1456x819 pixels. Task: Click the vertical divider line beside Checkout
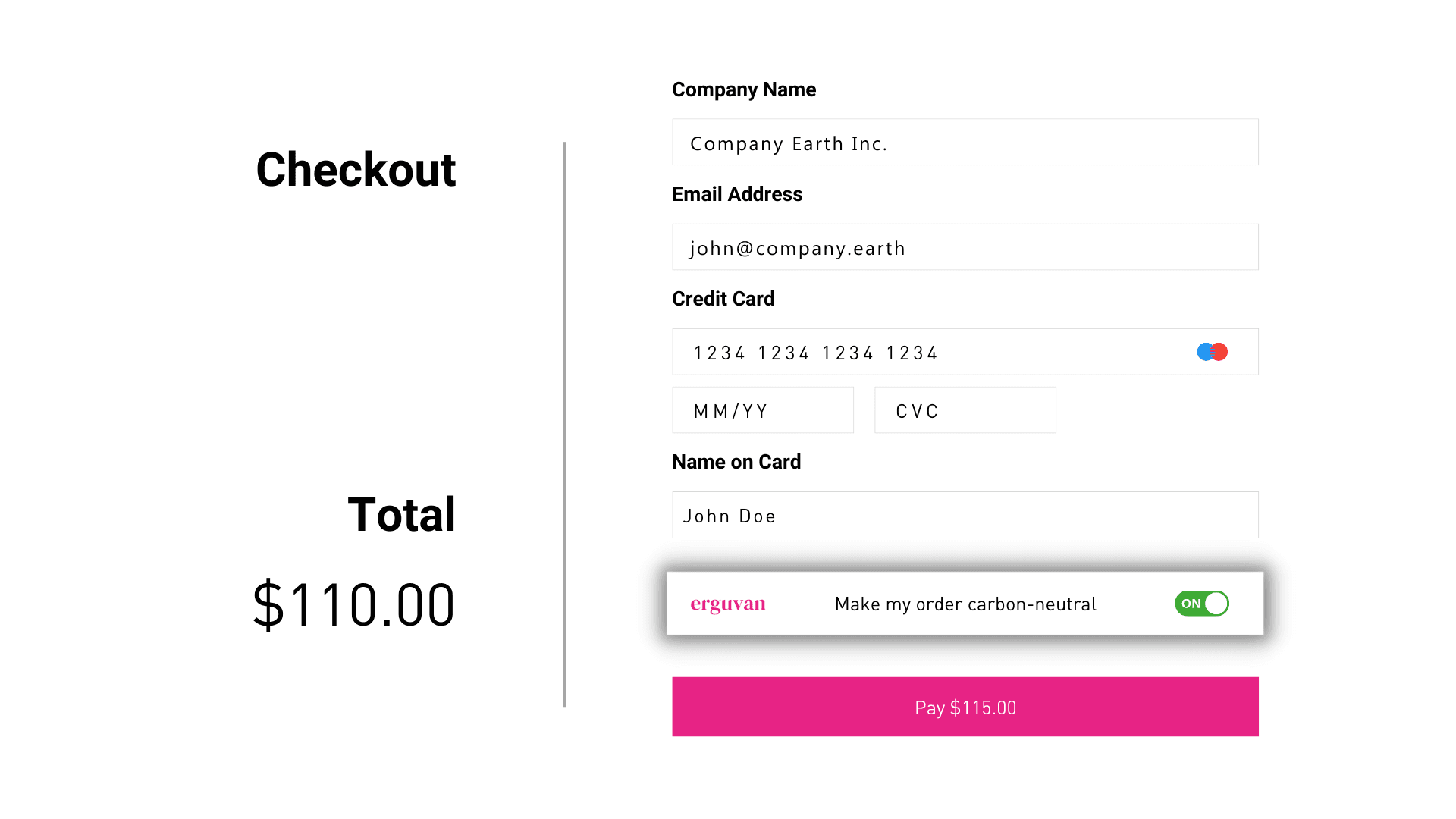tap(564, 424)
